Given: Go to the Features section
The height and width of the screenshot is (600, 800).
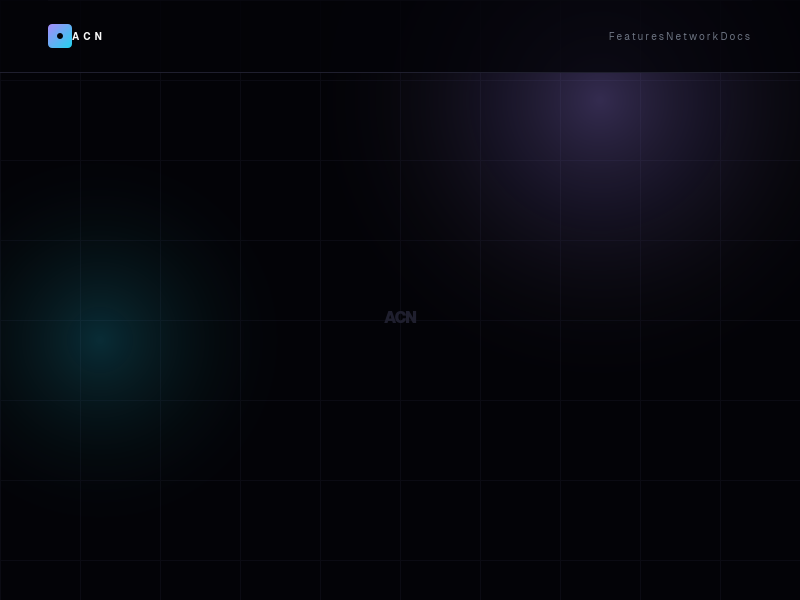Looking at the screenshot, I should tap(636, 36).
